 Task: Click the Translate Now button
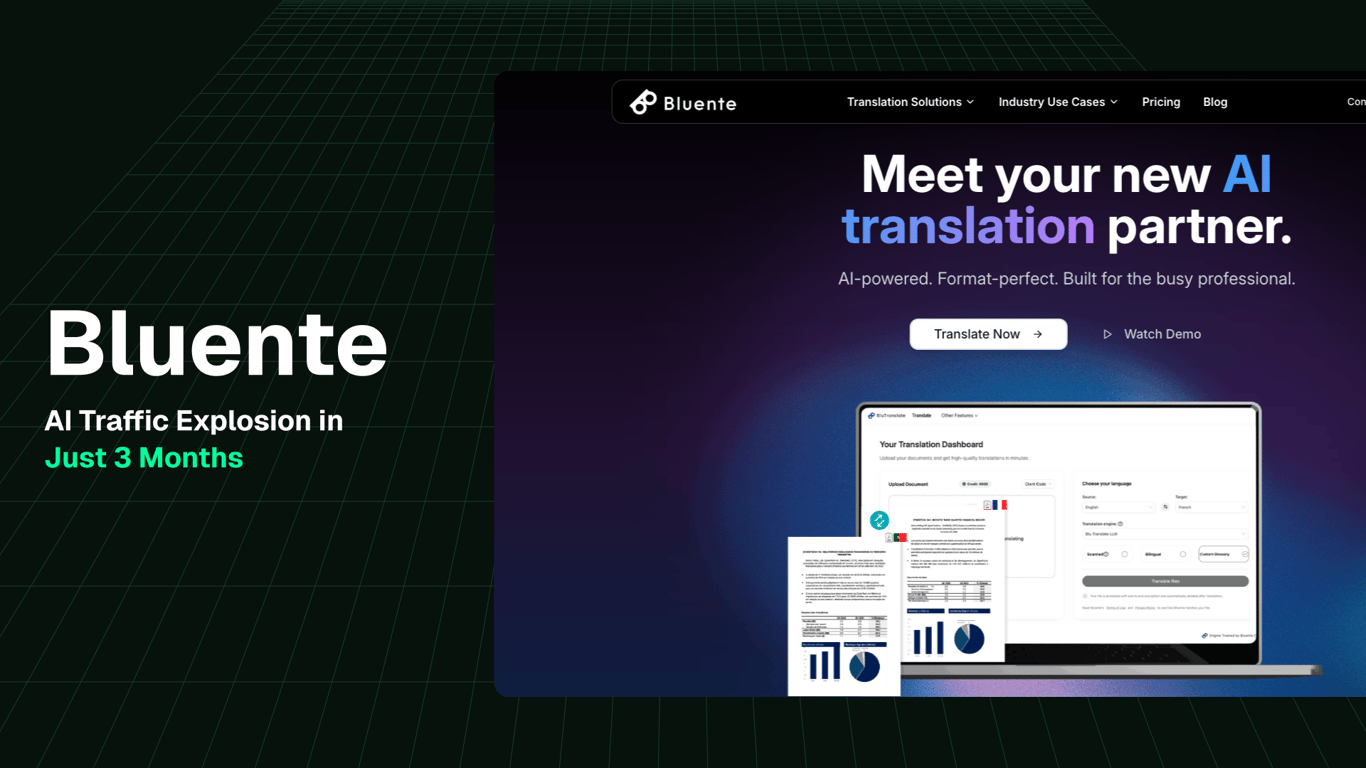pos(988,334)
